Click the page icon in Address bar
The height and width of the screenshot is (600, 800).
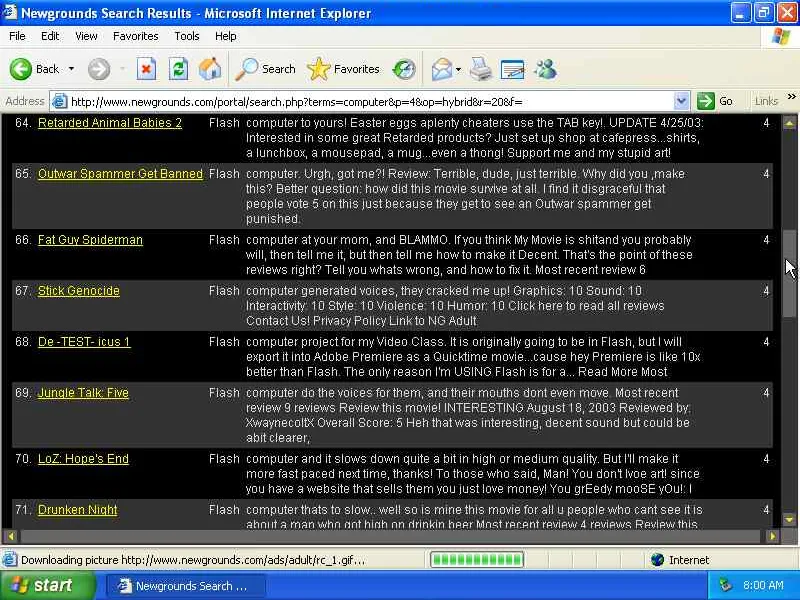pyautogui.click(x=60, y=102)
